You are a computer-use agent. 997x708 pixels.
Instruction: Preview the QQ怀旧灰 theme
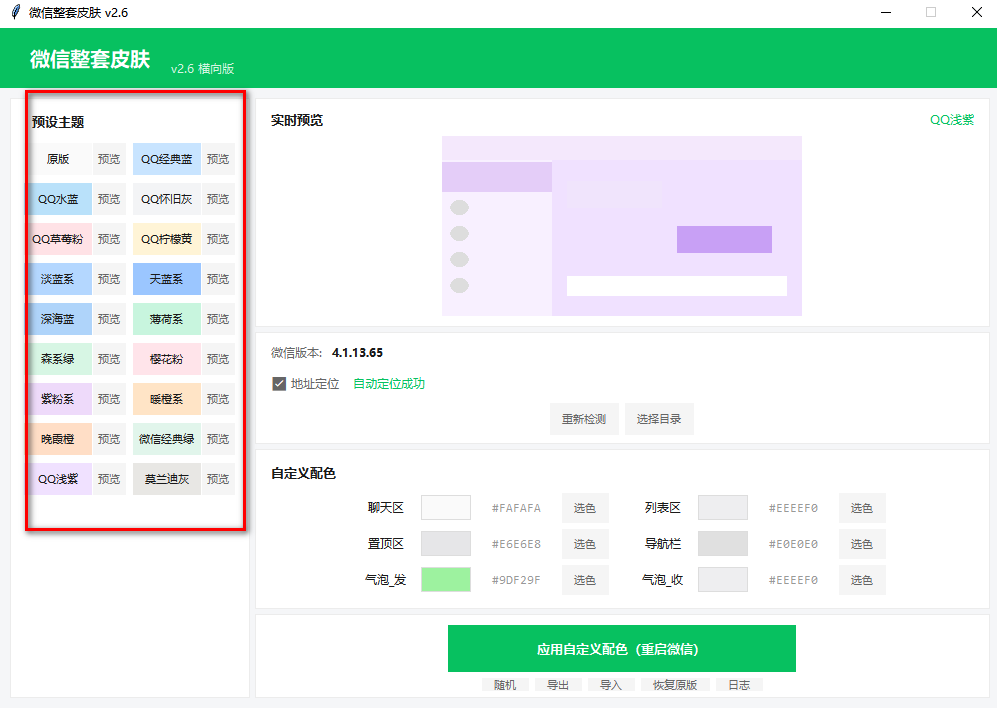(218, 199)
